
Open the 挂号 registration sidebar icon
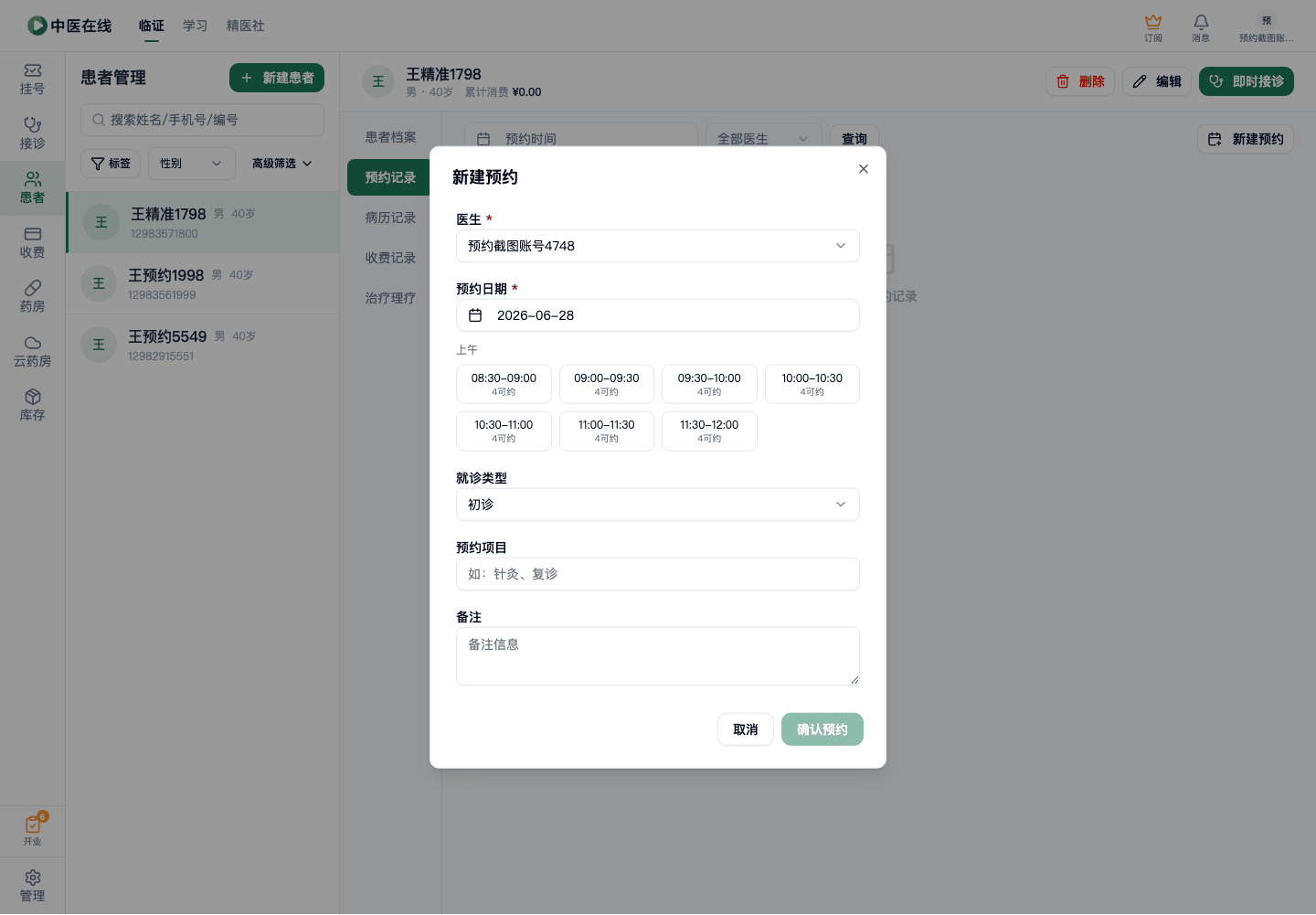[32, 80]
